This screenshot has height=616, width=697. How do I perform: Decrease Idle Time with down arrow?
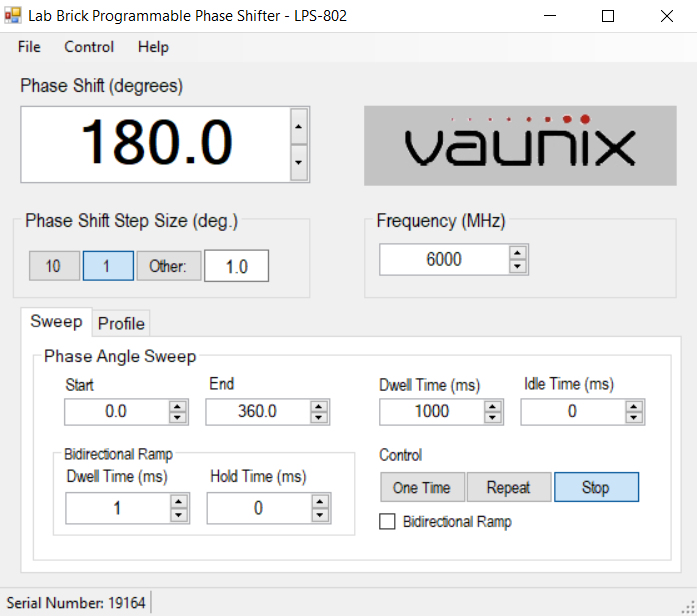(x=634, y=418)
